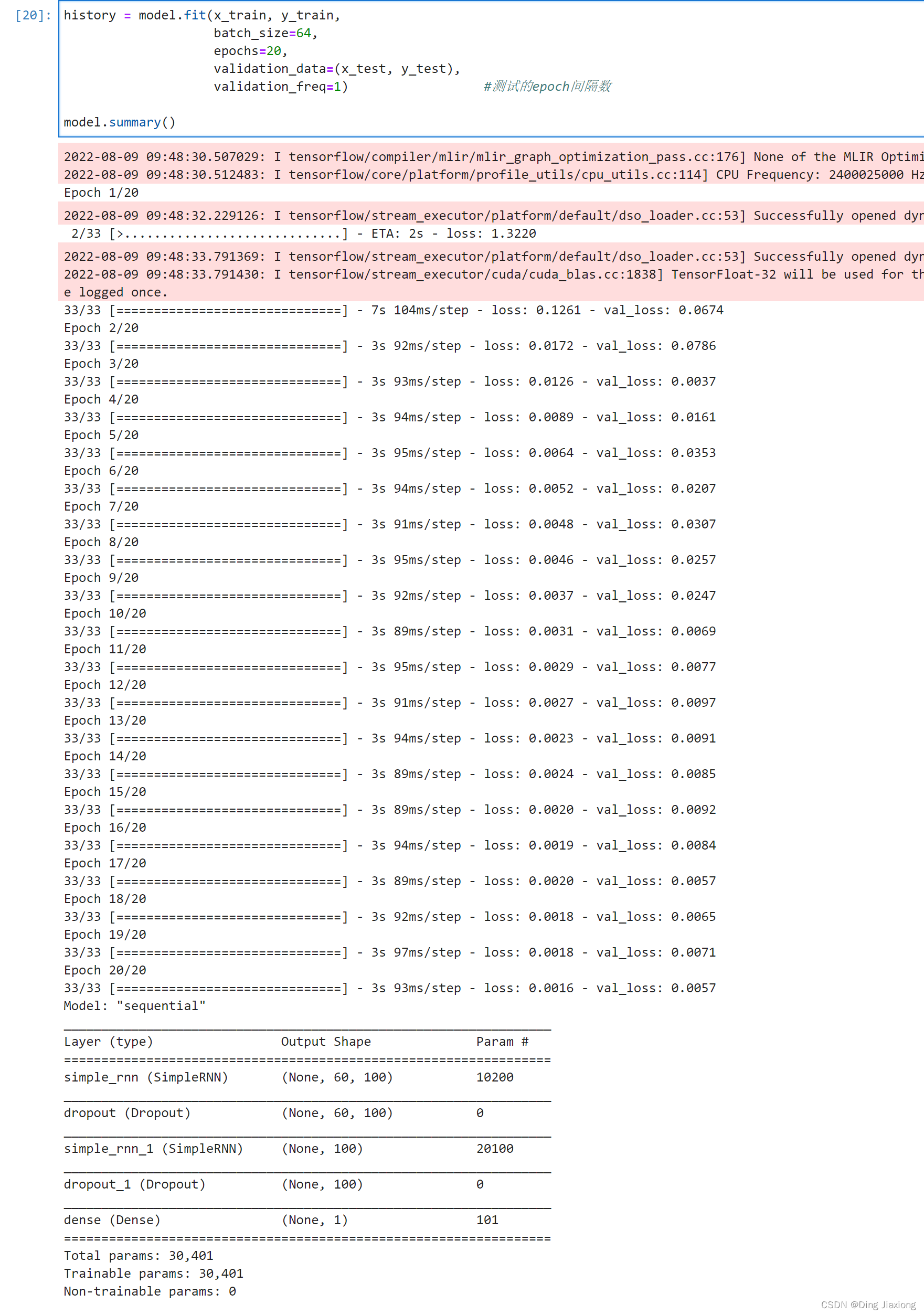Click the validation_freq=1) code text
Screen dimensions: 924x1315
281,87
